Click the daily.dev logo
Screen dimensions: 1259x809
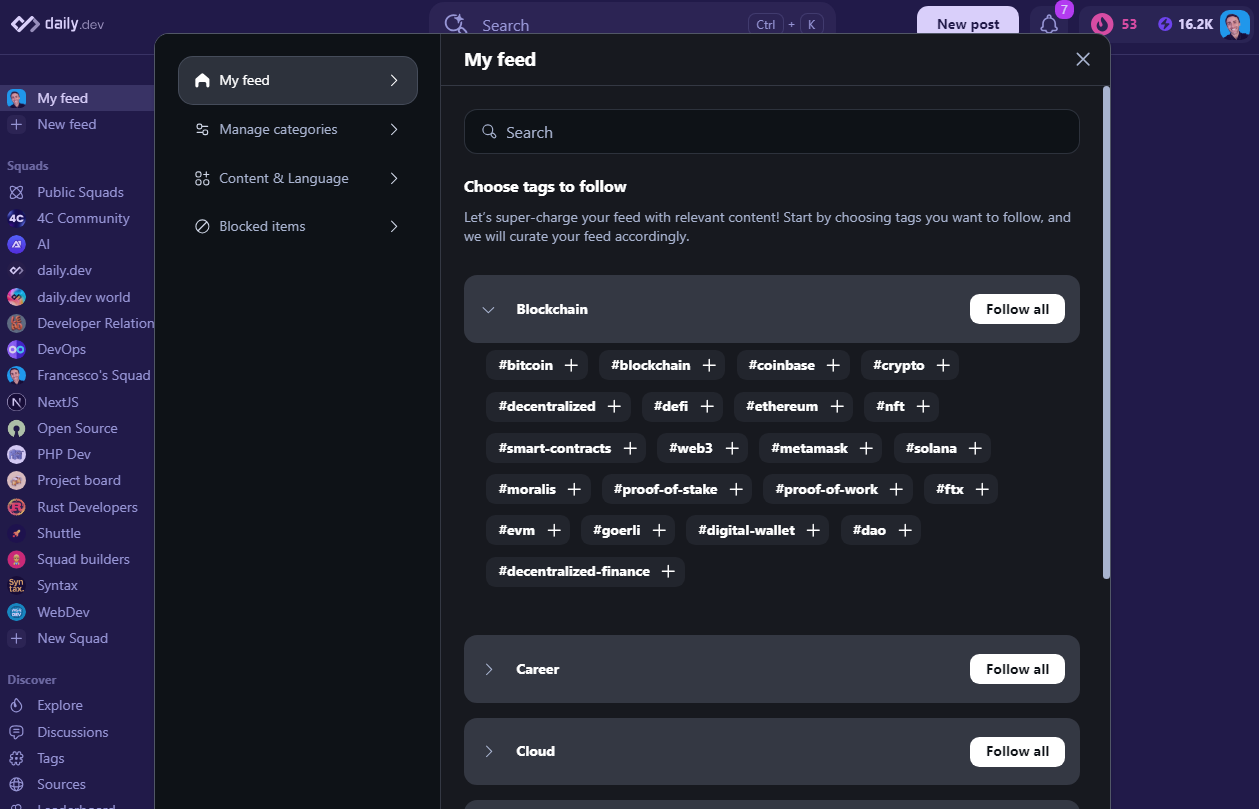coord(57,24)
